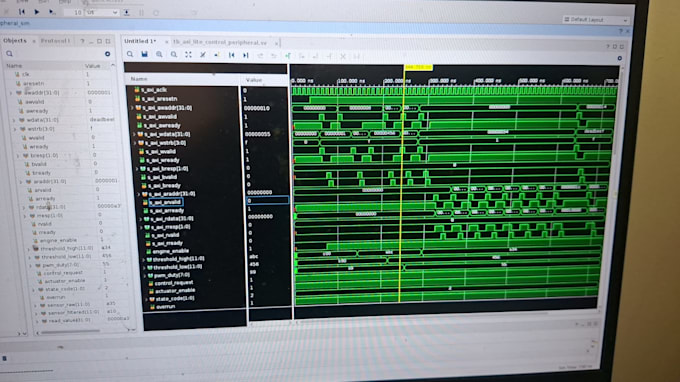Click the waveform Name column header
Image resolution: width=680 pixels, height=382 pixels.
[139, 79]
